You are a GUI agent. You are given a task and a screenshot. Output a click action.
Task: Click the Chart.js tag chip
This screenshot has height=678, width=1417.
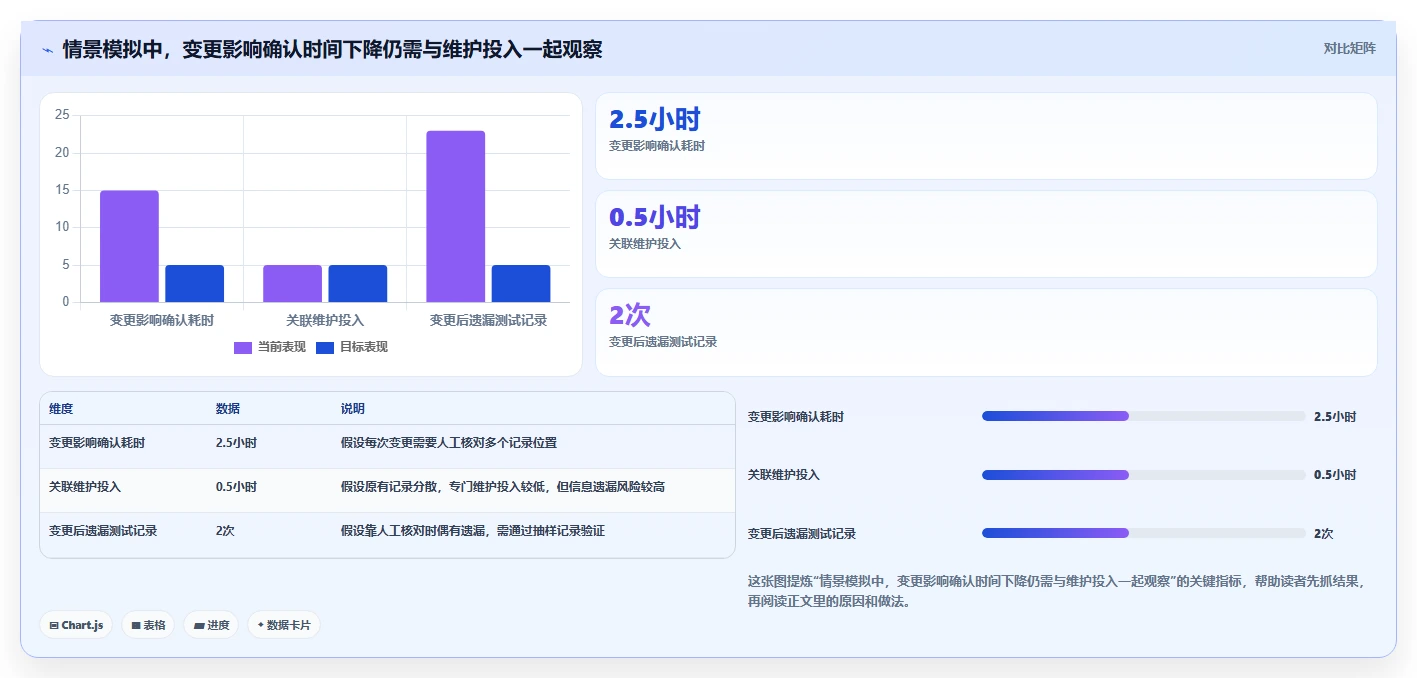tap(77, 625)
